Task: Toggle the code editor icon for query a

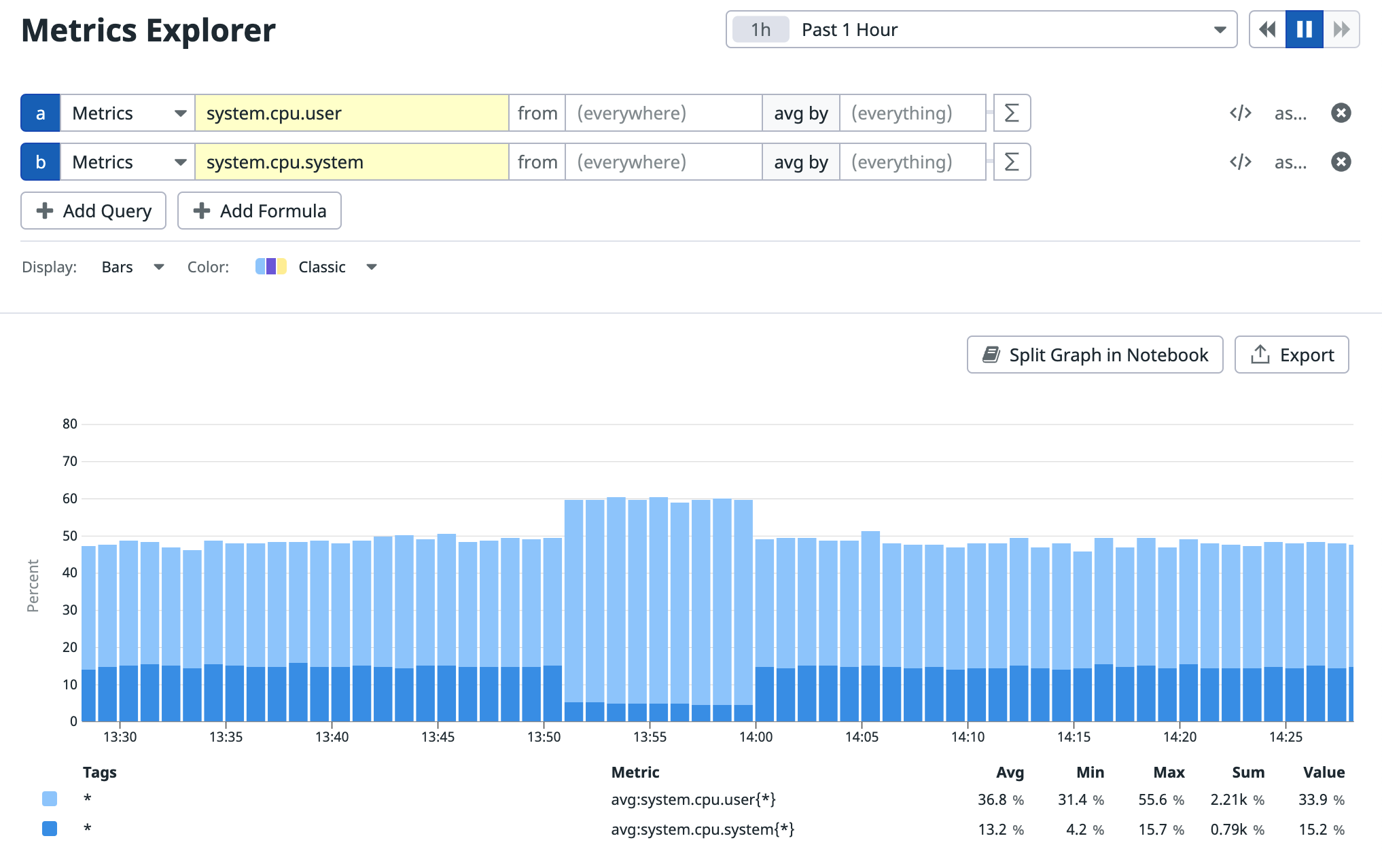Action: (1240, 113)
